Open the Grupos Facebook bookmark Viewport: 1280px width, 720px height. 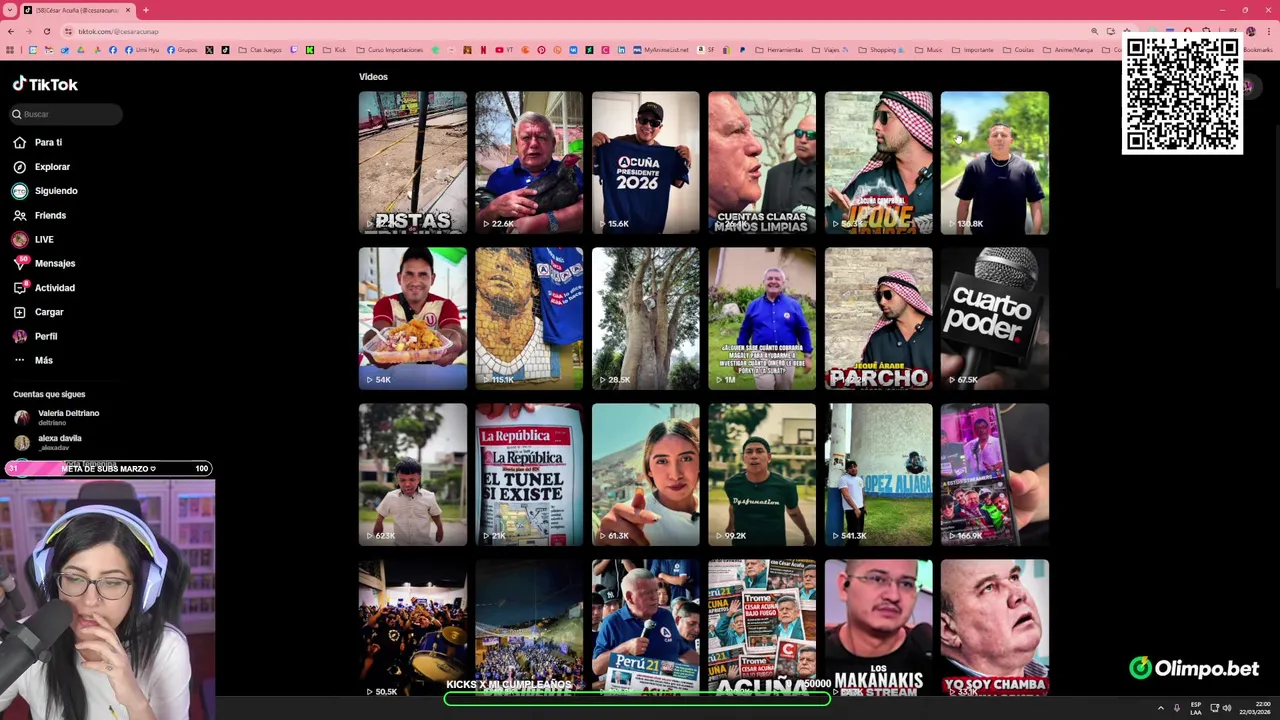point(183,50)
